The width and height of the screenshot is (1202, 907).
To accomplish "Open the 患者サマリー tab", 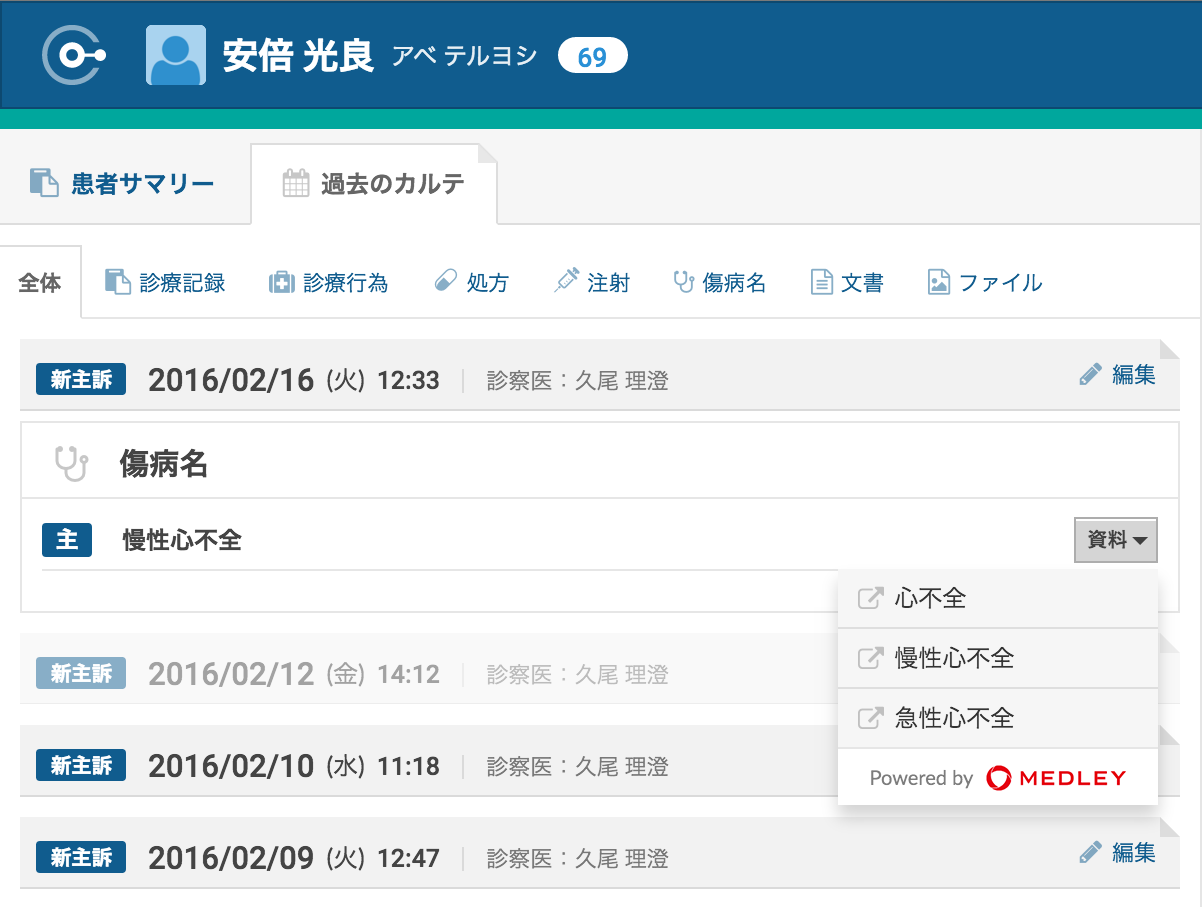I will (x=123, y=184).
